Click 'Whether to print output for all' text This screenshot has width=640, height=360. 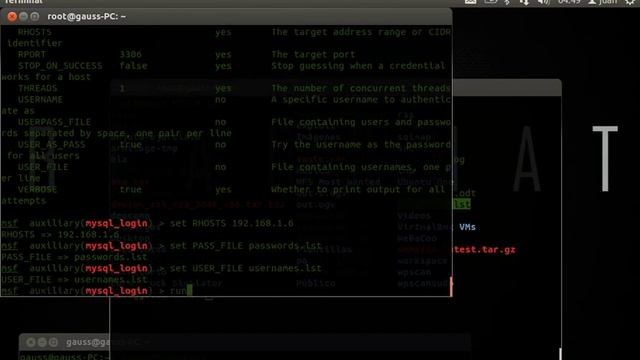coord(358,189)
